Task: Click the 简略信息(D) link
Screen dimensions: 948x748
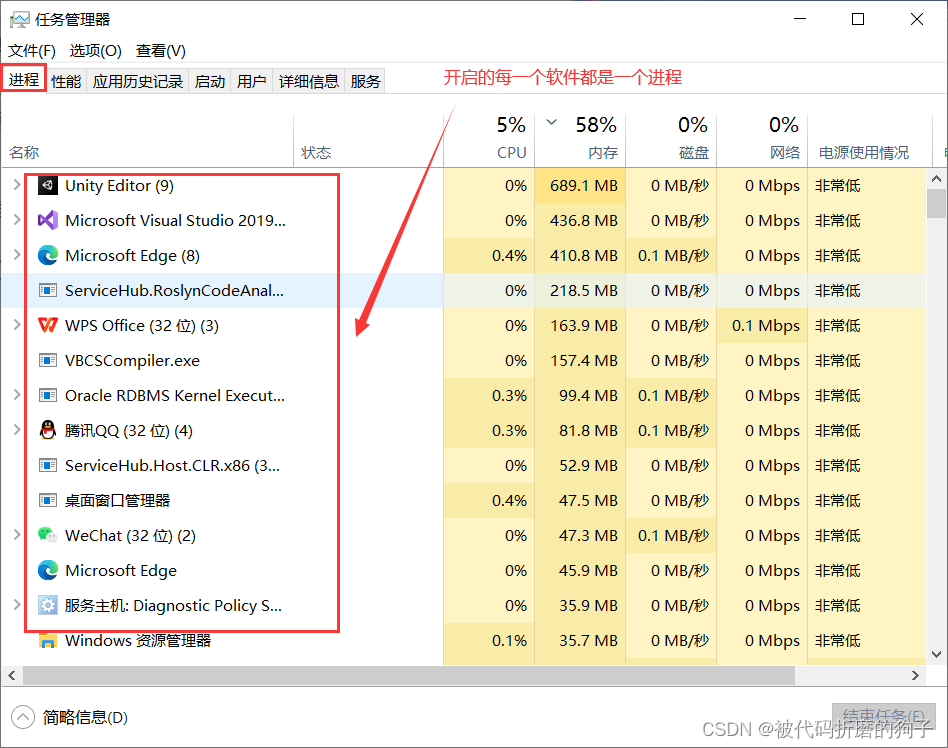Action: pos(85,718)
